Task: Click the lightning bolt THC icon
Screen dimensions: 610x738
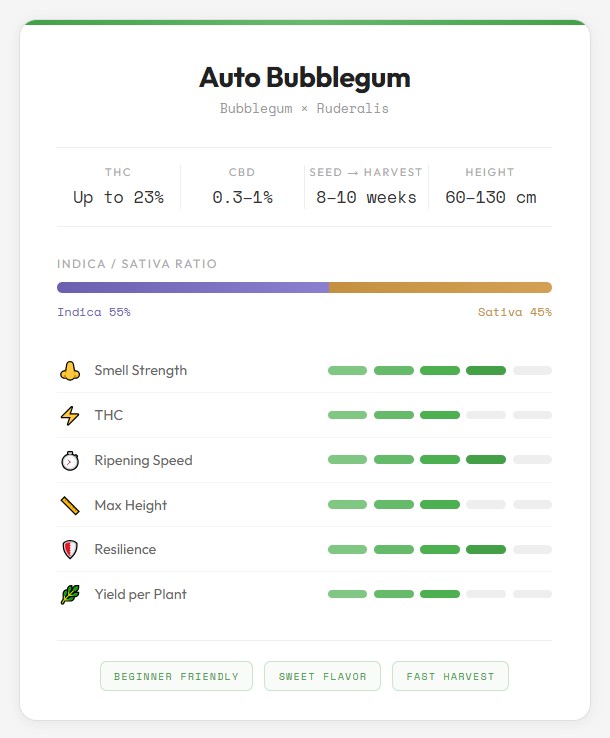Action: (69, 416)
